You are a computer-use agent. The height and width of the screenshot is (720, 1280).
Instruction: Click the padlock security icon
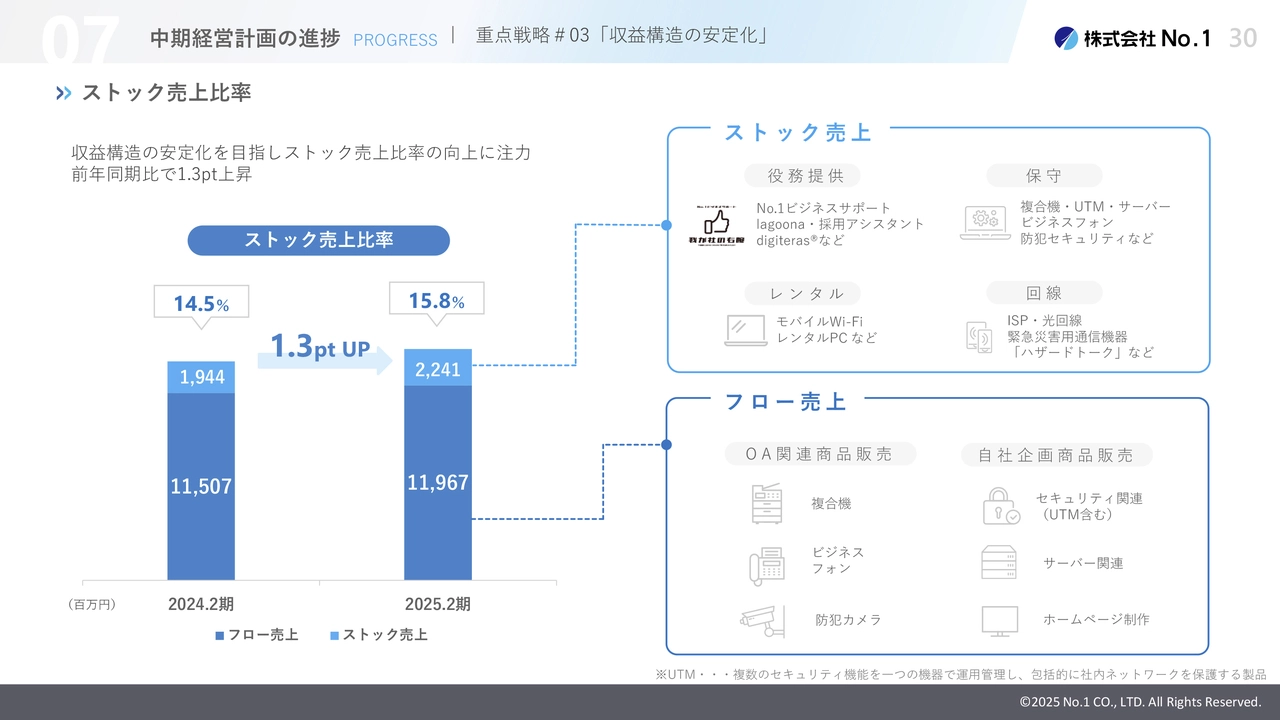coord(1000,506)
